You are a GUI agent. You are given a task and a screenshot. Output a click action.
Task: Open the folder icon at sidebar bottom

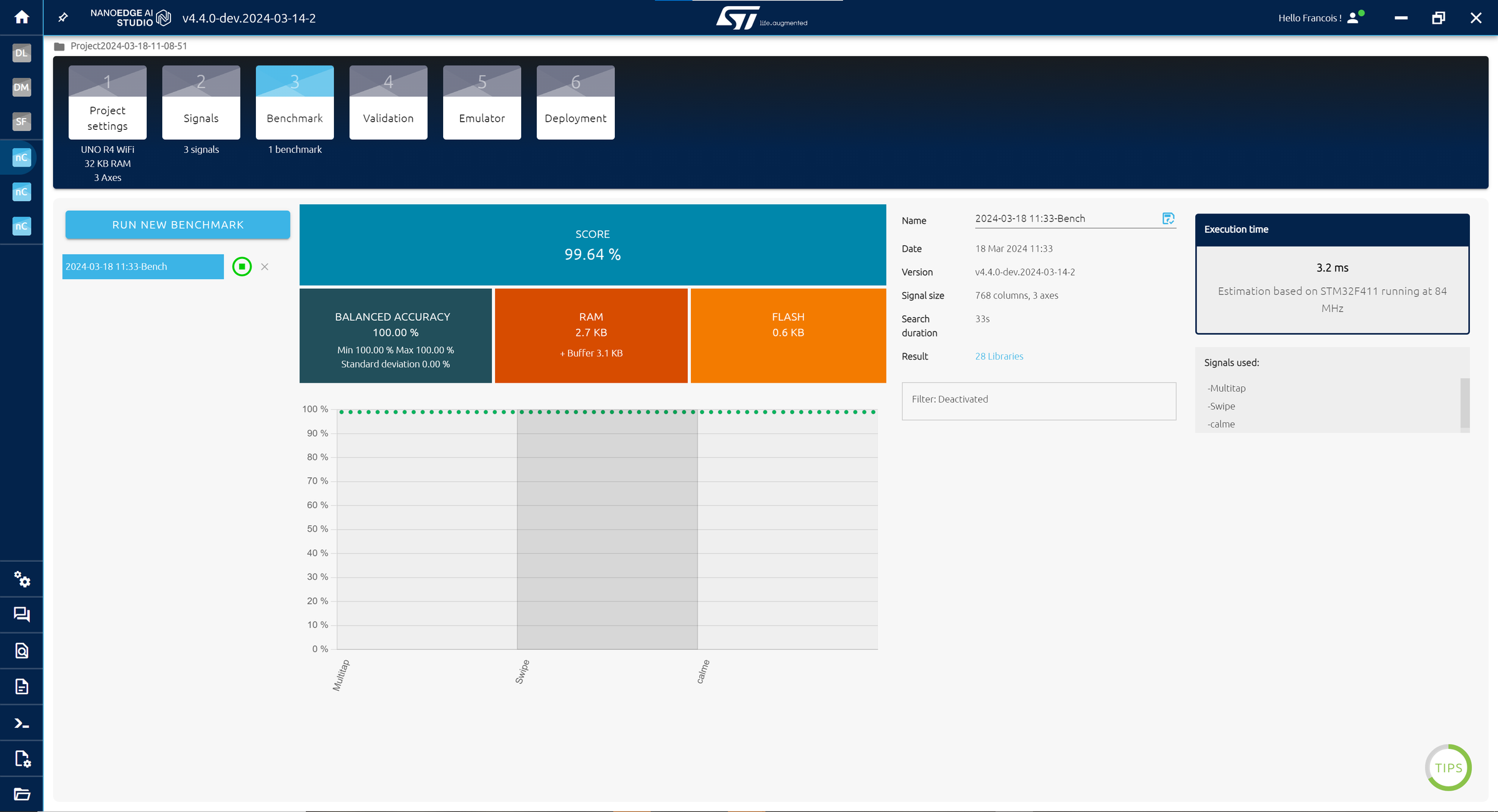22,794
